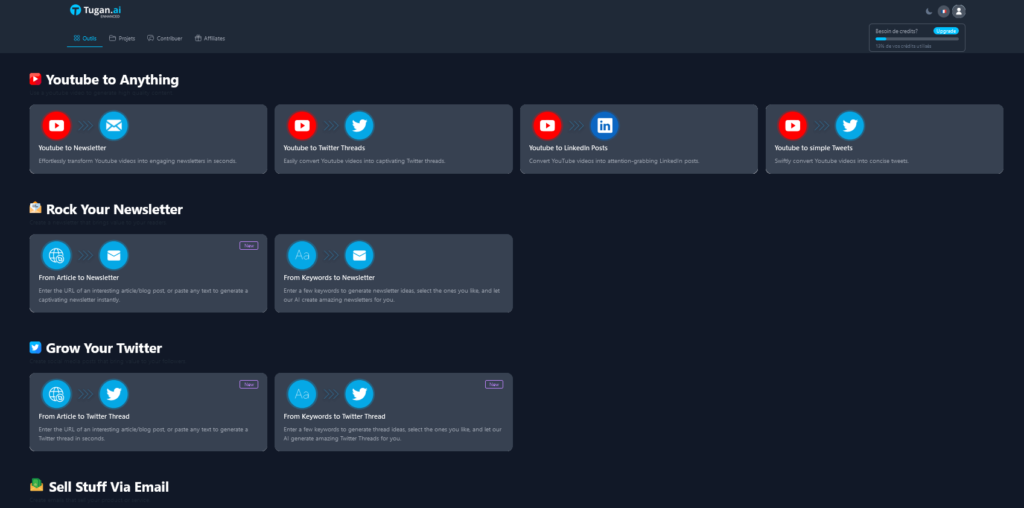Open the French flag language selector

pos(943,11)
